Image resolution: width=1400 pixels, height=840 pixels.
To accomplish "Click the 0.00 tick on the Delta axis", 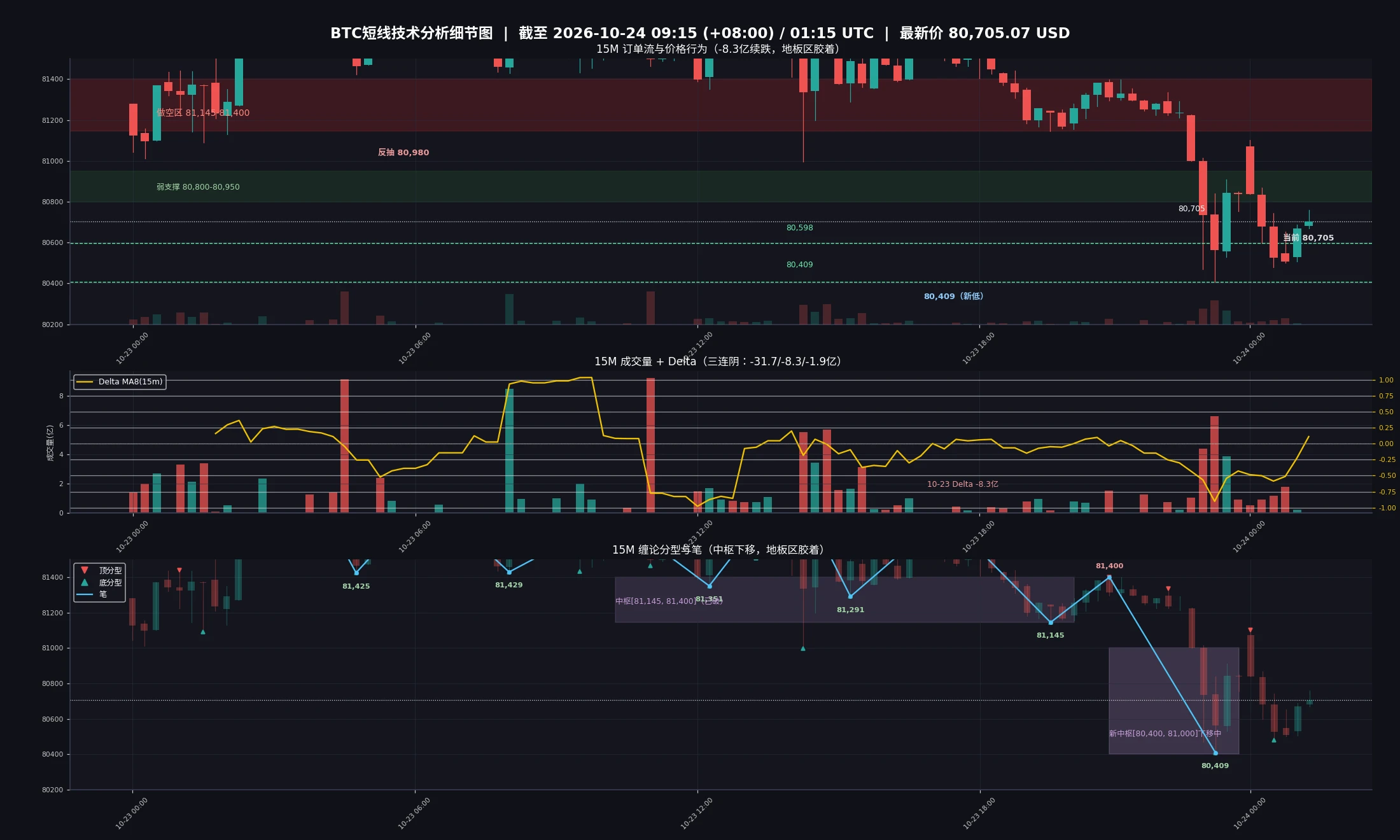I will [1386, 444].
